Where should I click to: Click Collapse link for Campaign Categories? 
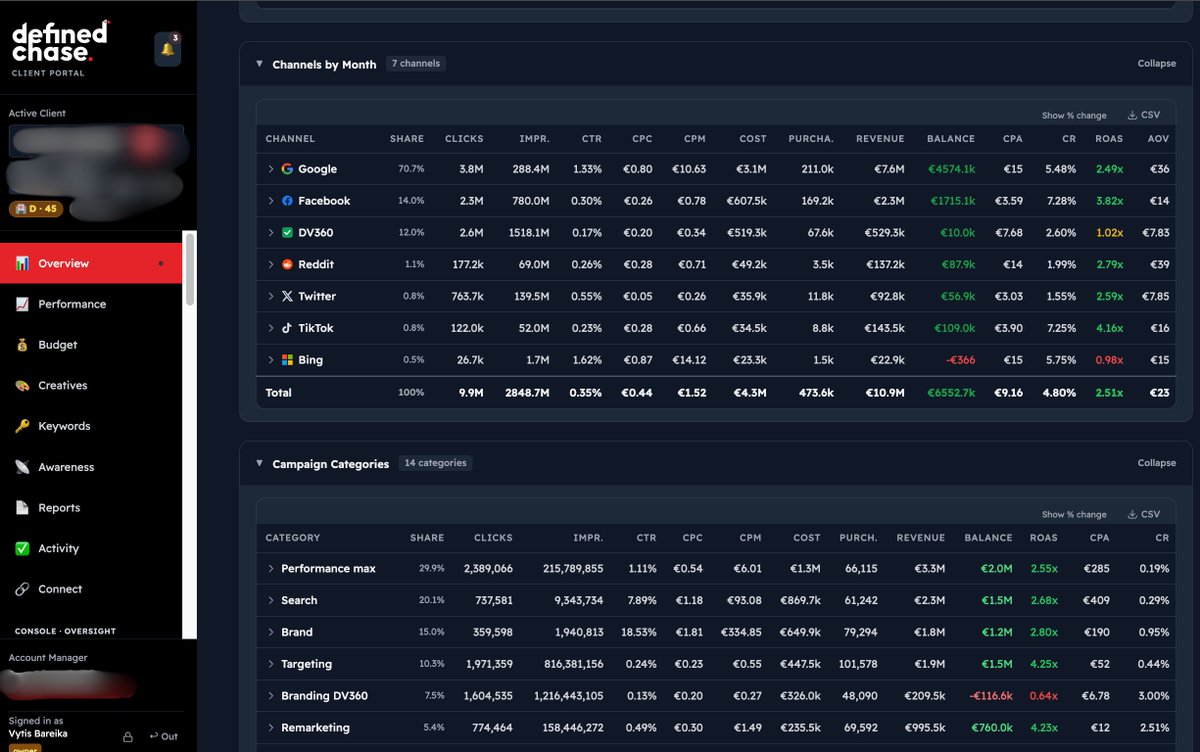(x=1157, y=463)
